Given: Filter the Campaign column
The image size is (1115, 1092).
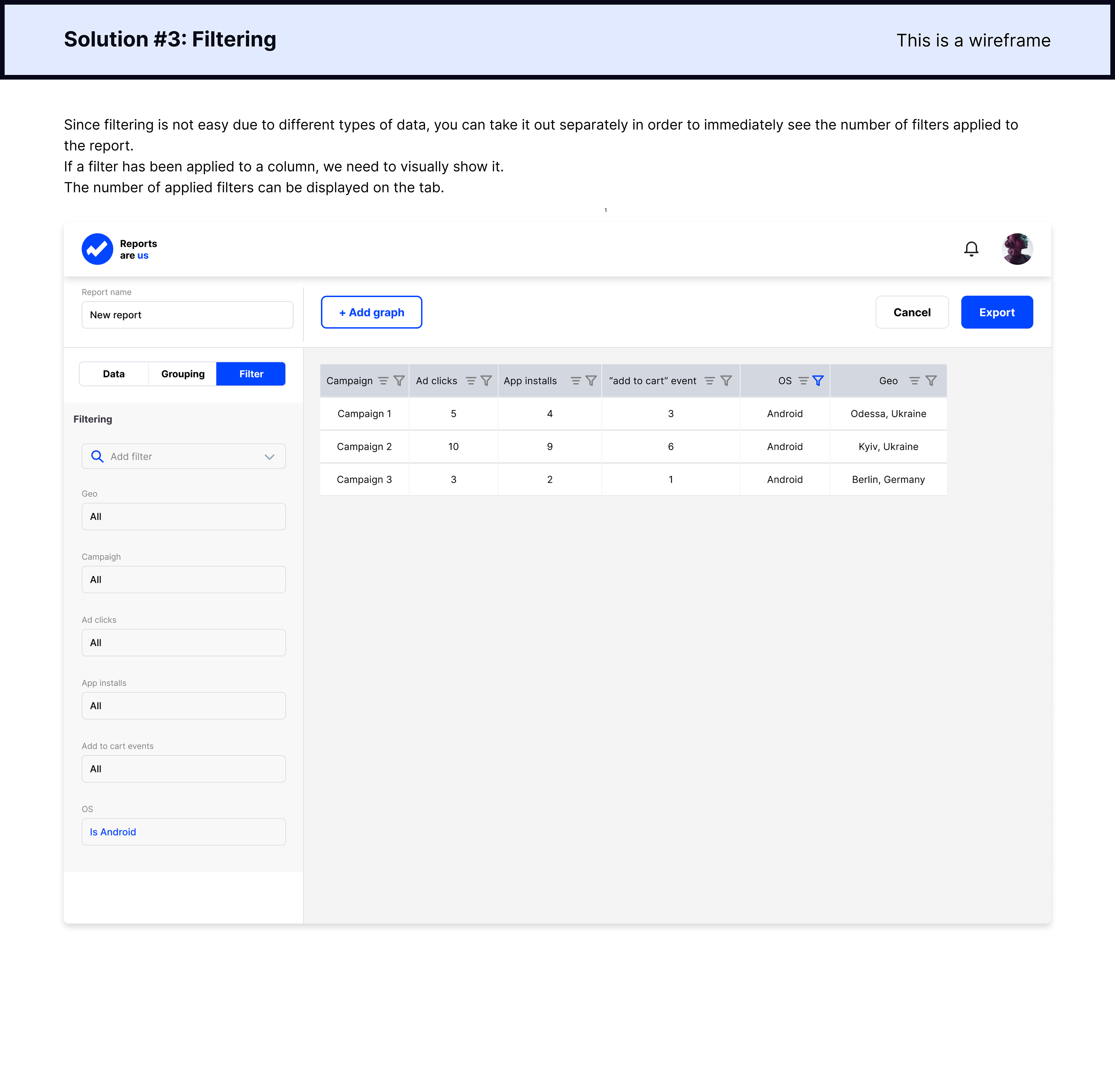Looking at the screenshot, I should pos(399,381).
